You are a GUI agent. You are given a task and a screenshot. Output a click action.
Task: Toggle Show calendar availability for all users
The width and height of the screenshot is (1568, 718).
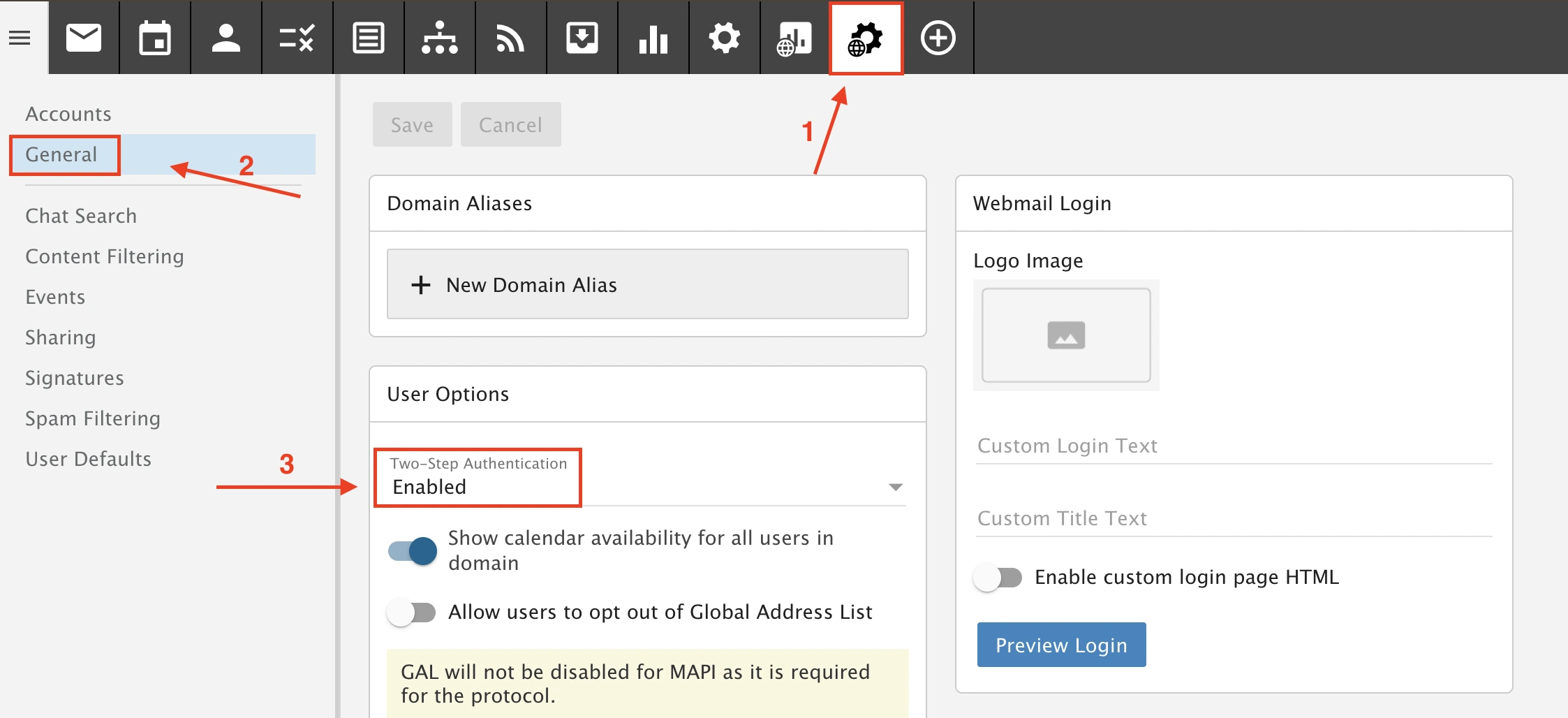(x=413, y=551)
